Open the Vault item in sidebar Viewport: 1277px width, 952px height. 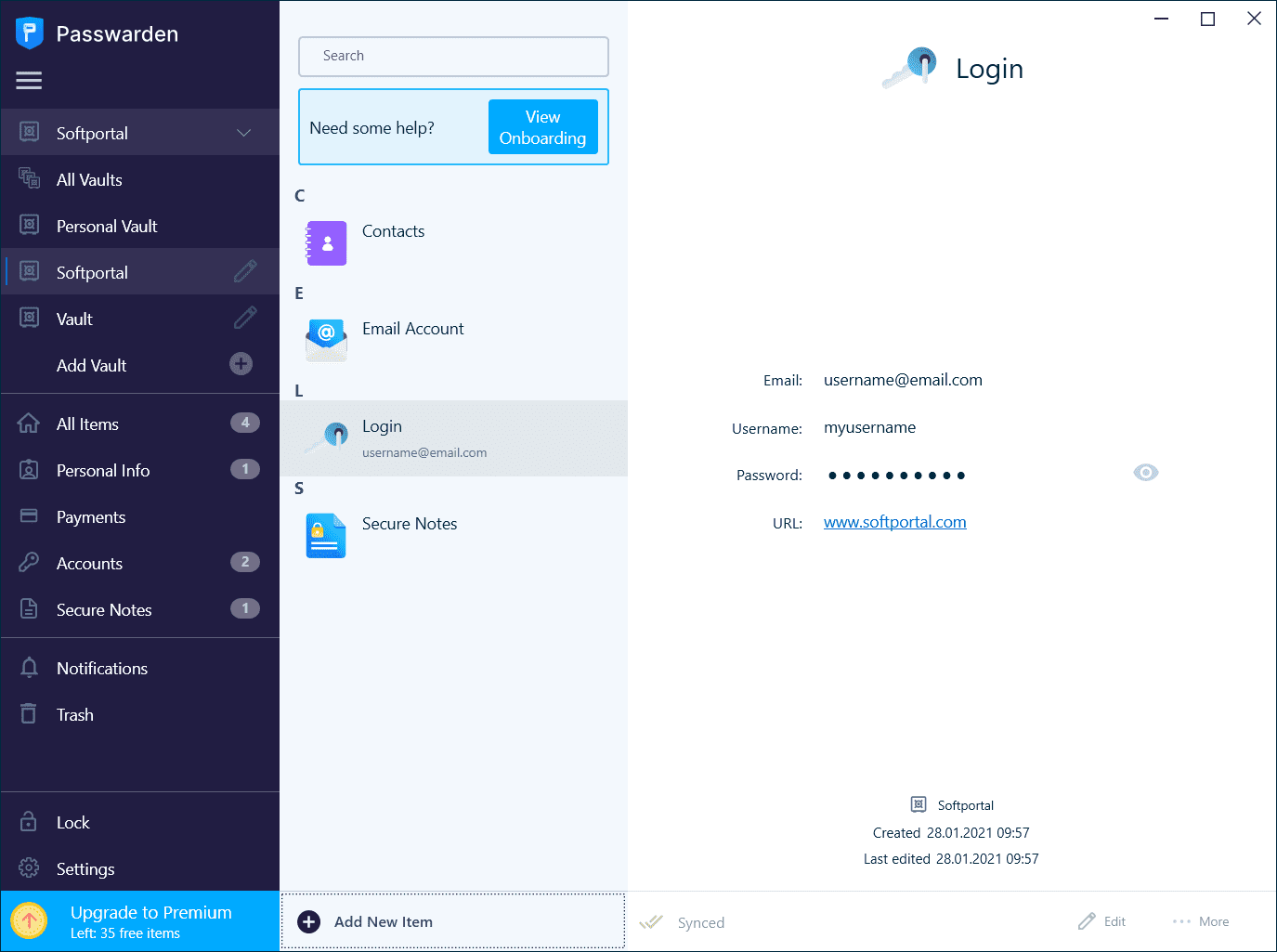point(140,319)
